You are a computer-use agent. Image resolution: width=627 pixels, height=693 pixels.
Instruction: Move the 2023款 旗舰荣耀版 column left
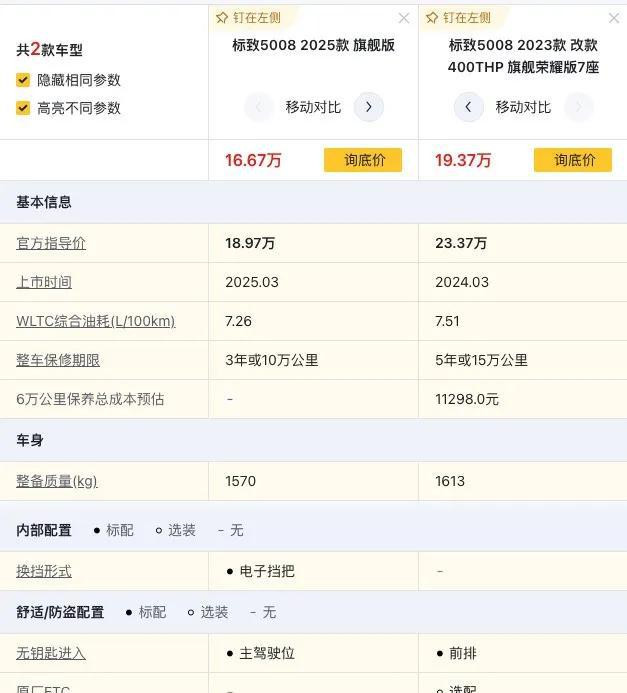pos(468,107)
